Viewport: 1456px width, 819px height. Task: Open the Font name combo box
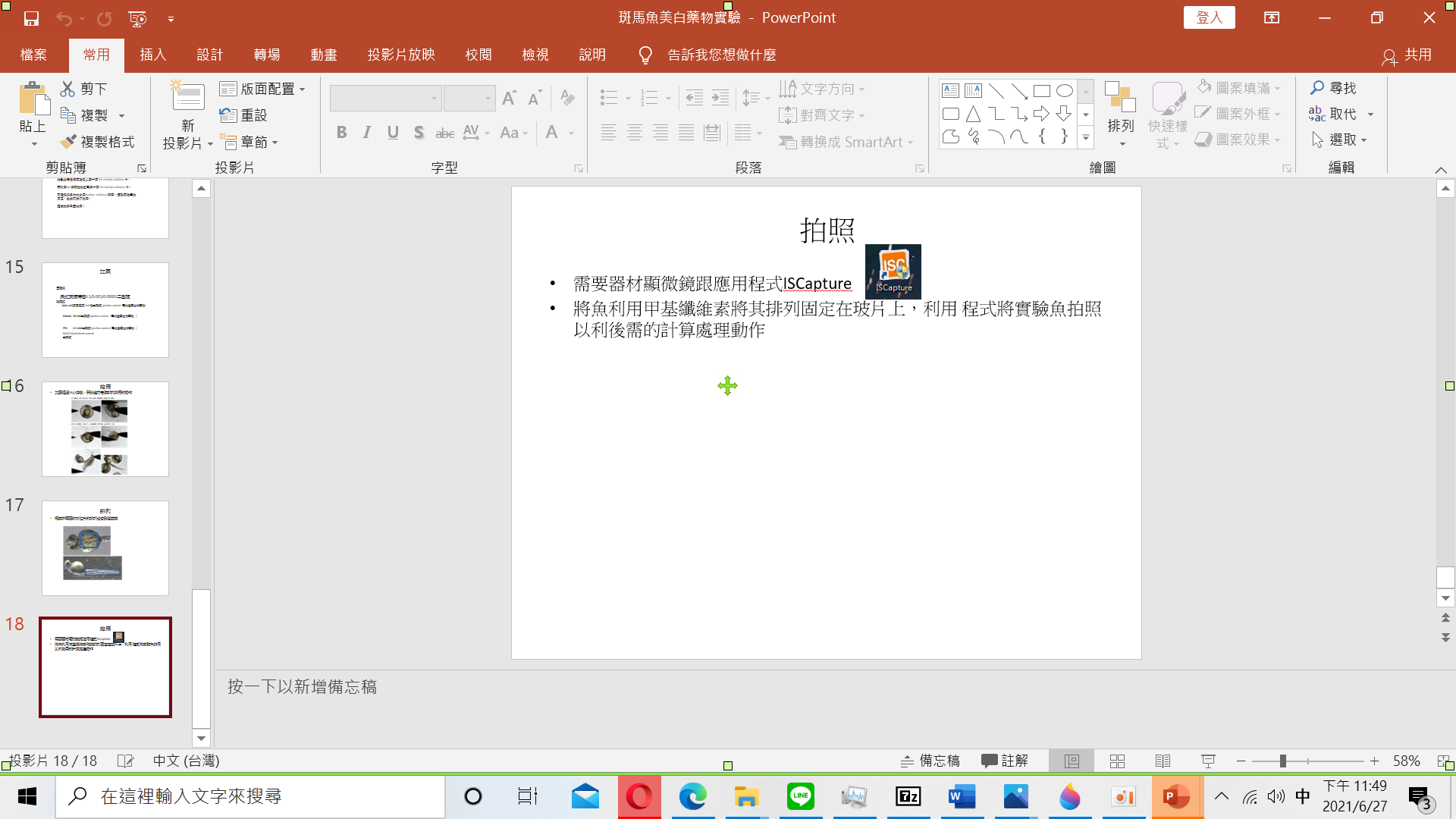[385, 98]
